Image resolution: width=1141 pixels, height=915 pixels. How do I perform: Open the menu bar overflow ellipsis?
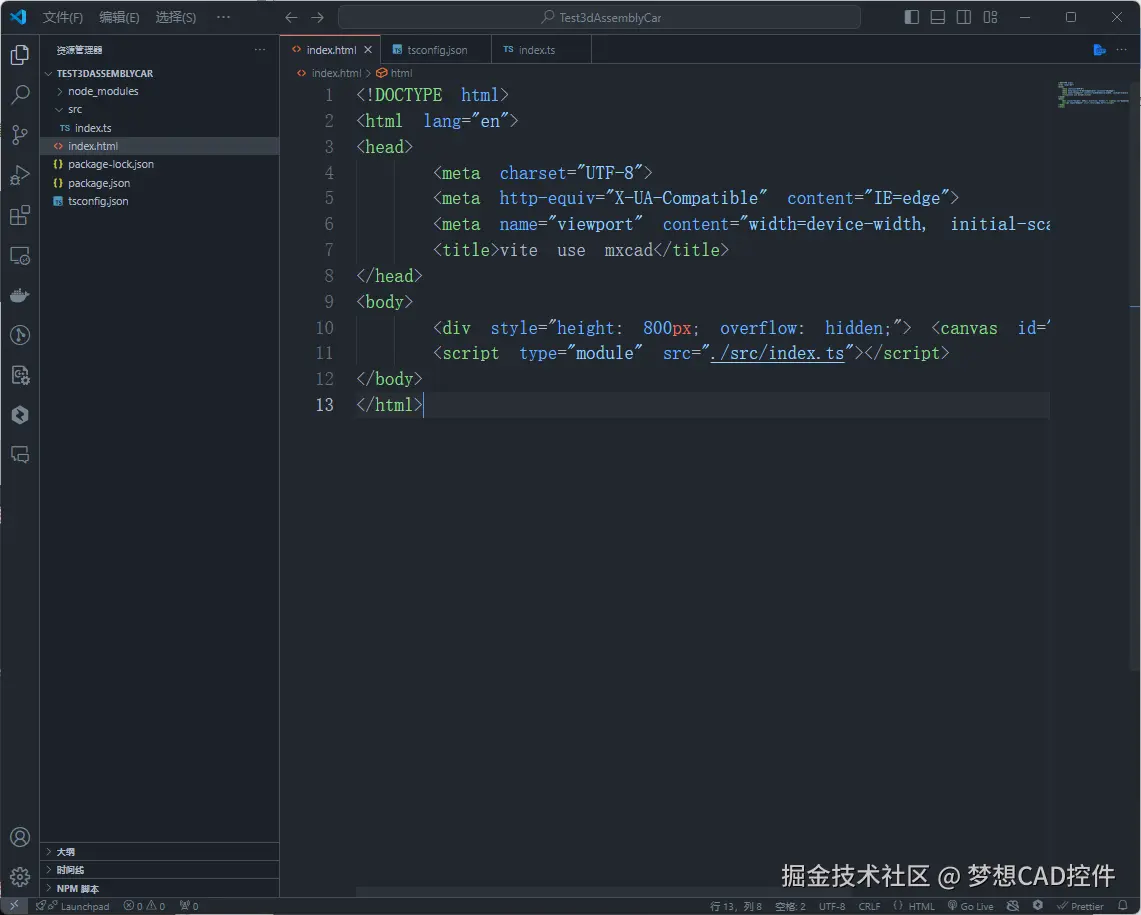(x=223, y=17)
